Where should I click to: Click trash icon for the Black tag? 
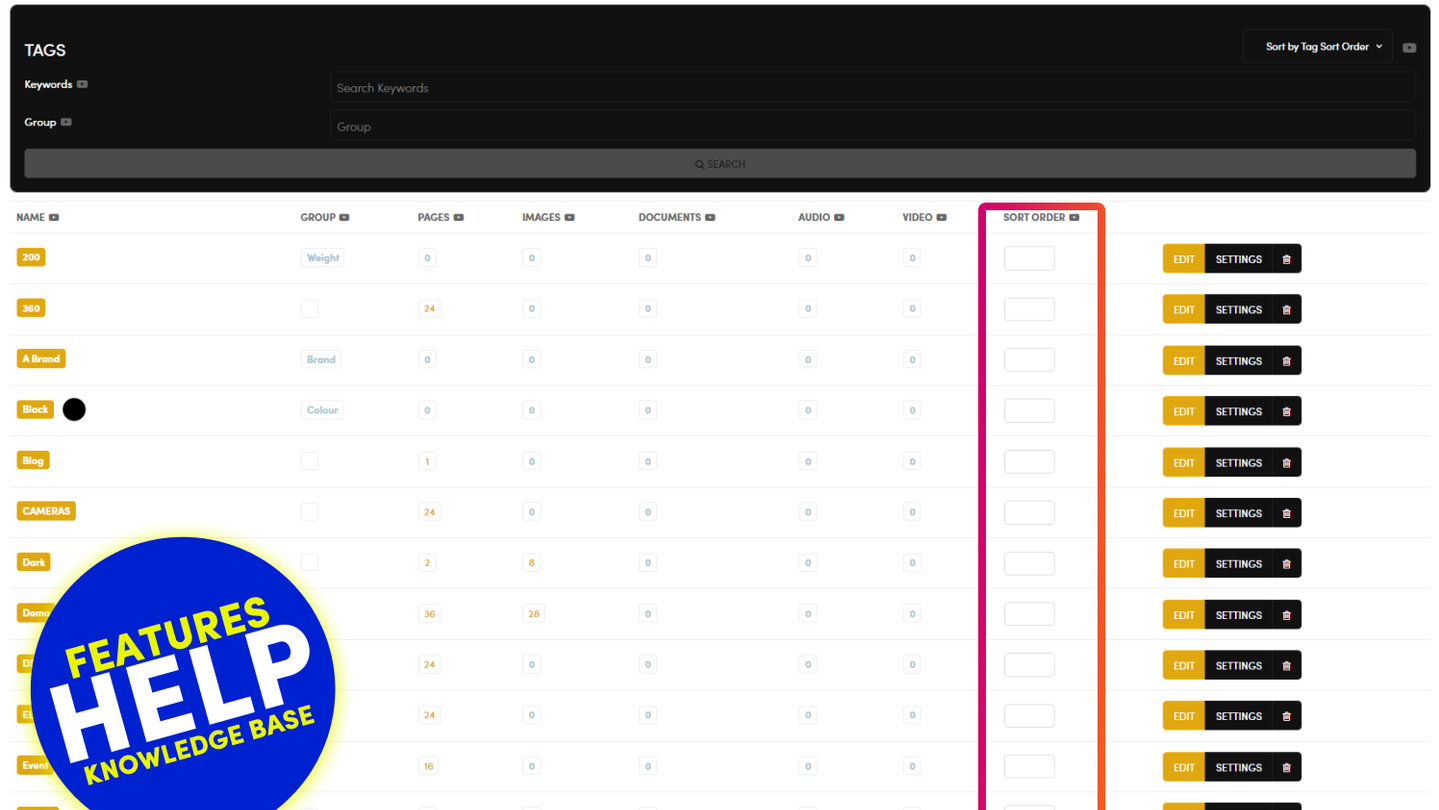[1286, 411]
